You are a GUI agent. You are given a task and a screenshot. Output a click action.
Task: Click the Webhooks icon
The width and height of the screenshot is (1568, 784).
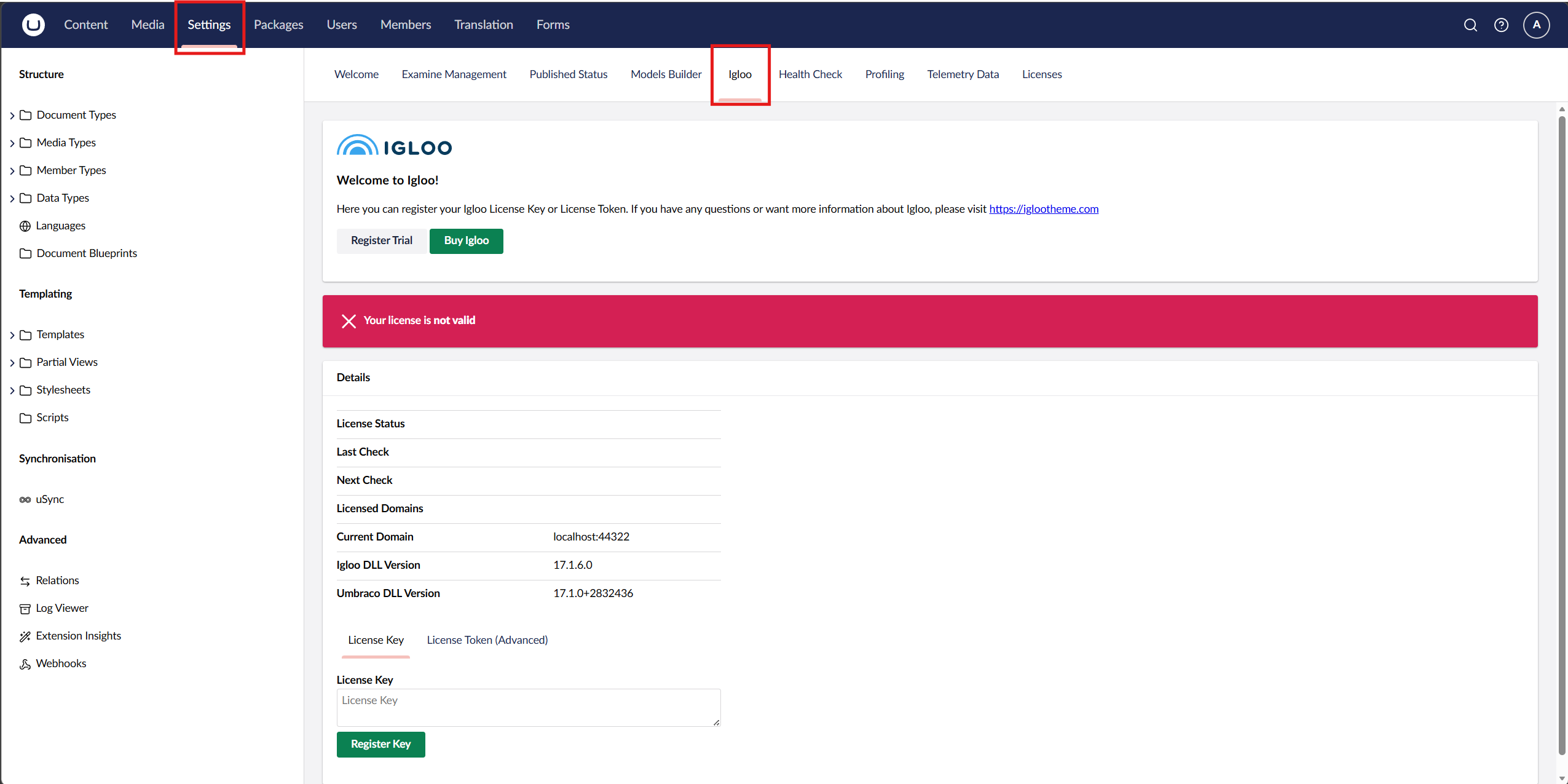[25, 663]
